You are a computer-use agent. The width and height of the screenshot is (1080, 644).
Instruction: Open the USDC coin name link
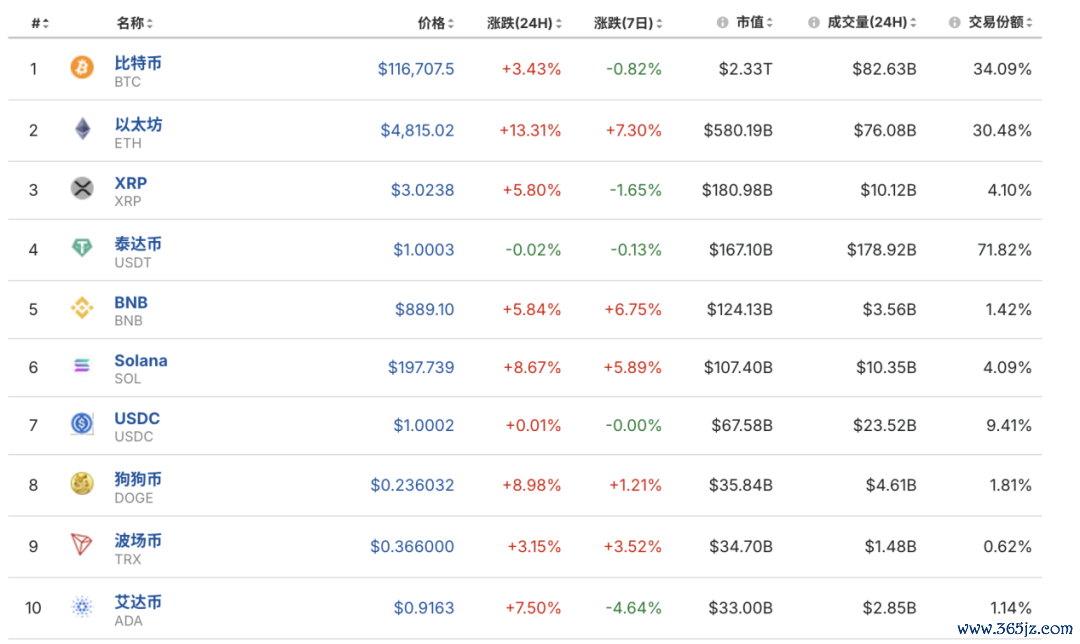(137, 418)
